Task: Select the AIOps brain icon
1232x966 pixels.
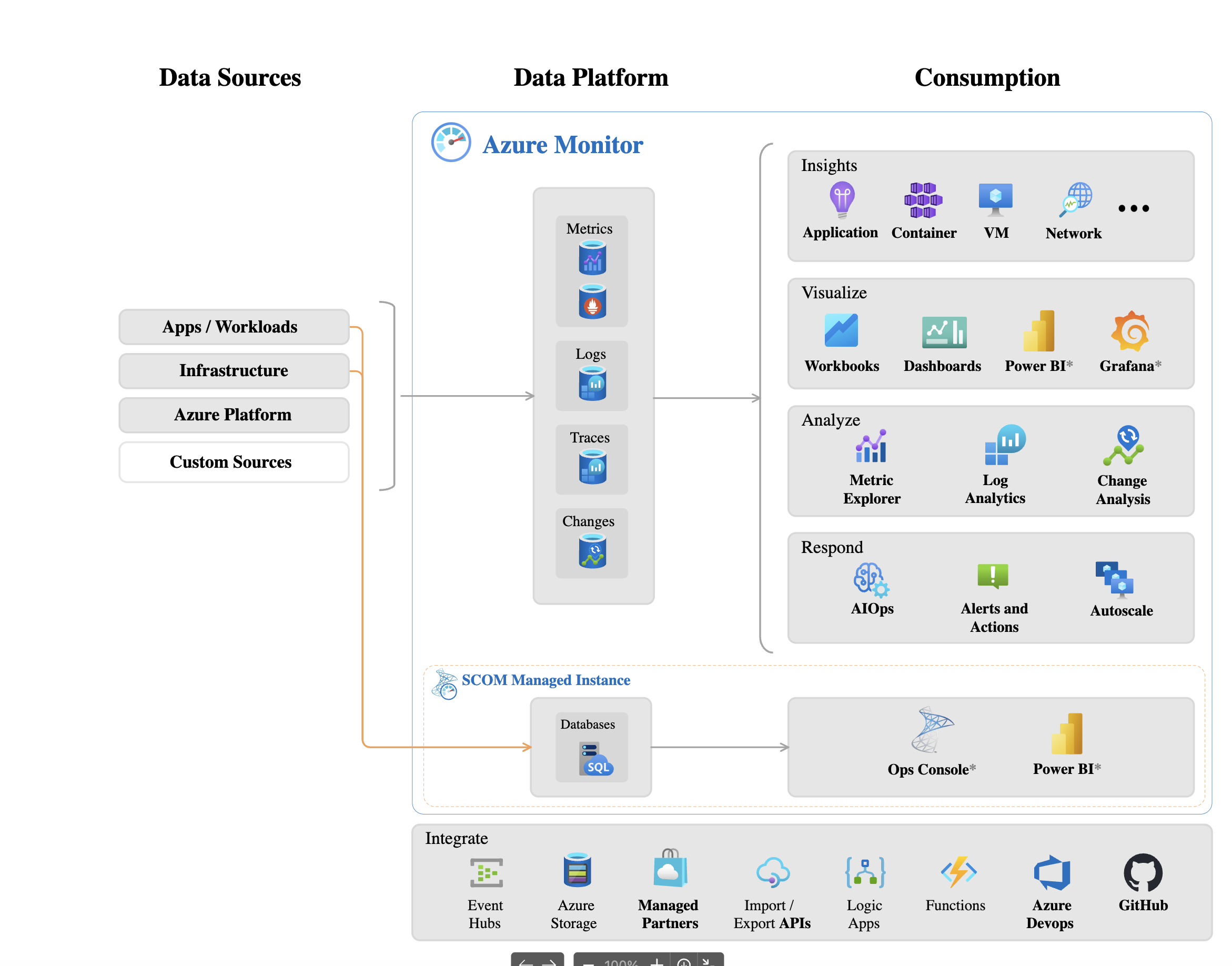Action: (871, 580)
